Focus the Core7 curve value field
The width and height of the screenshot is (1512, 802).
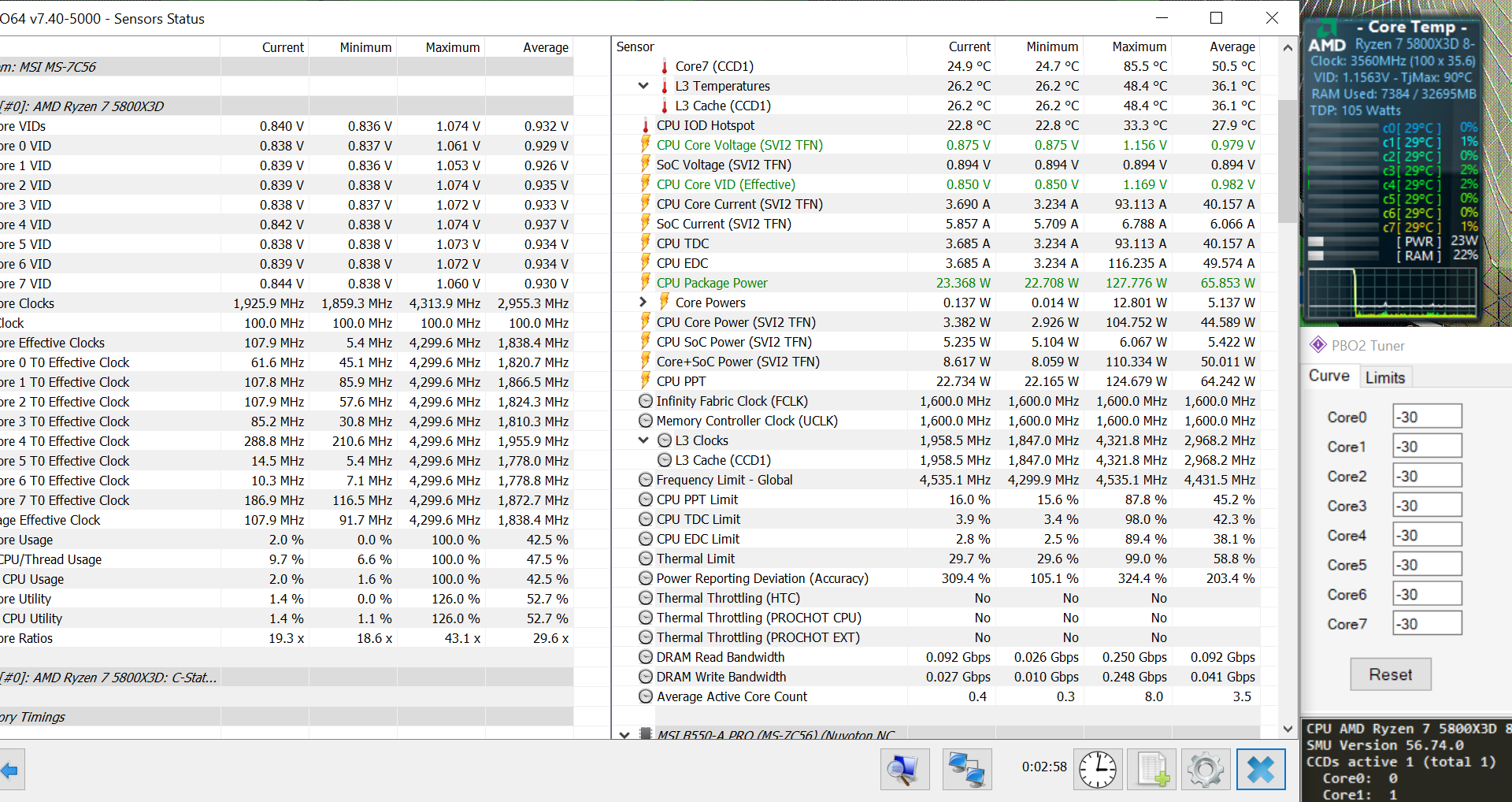pyautogui.click(x=1427, y=623)
